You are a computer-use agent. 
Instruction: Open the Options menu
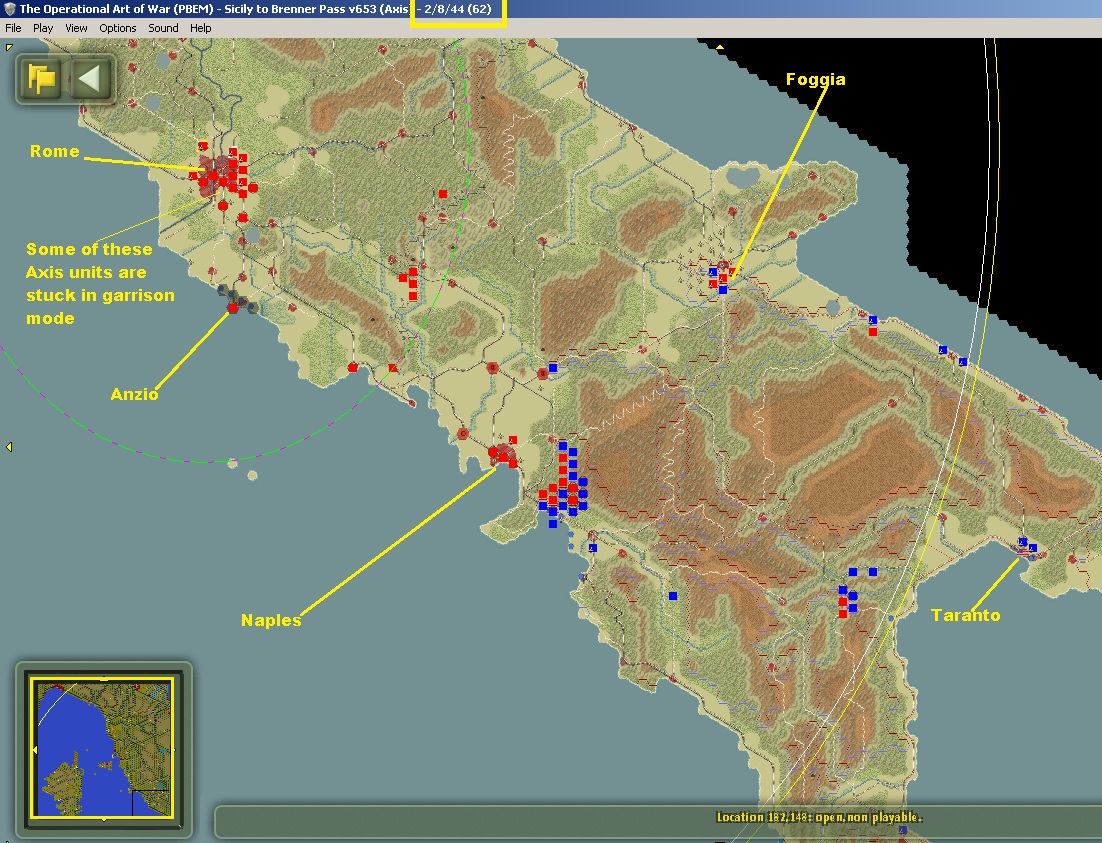[117, 28]
